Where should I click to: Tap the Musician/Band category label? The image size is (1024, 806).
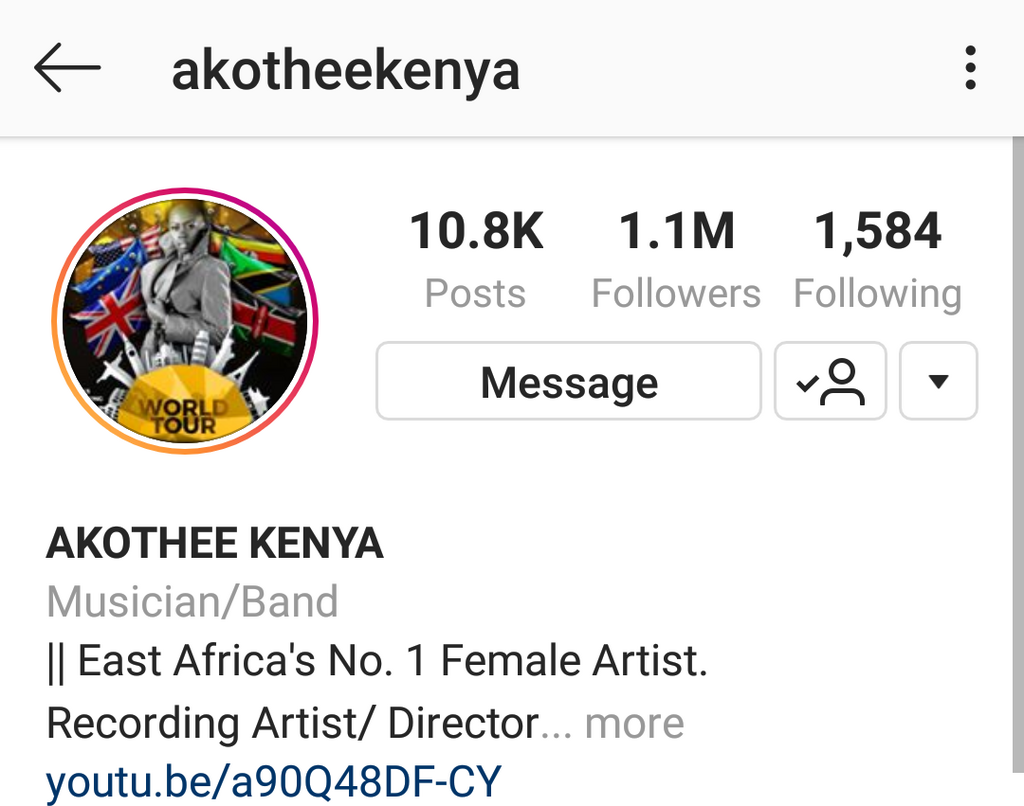pos(193,601)
